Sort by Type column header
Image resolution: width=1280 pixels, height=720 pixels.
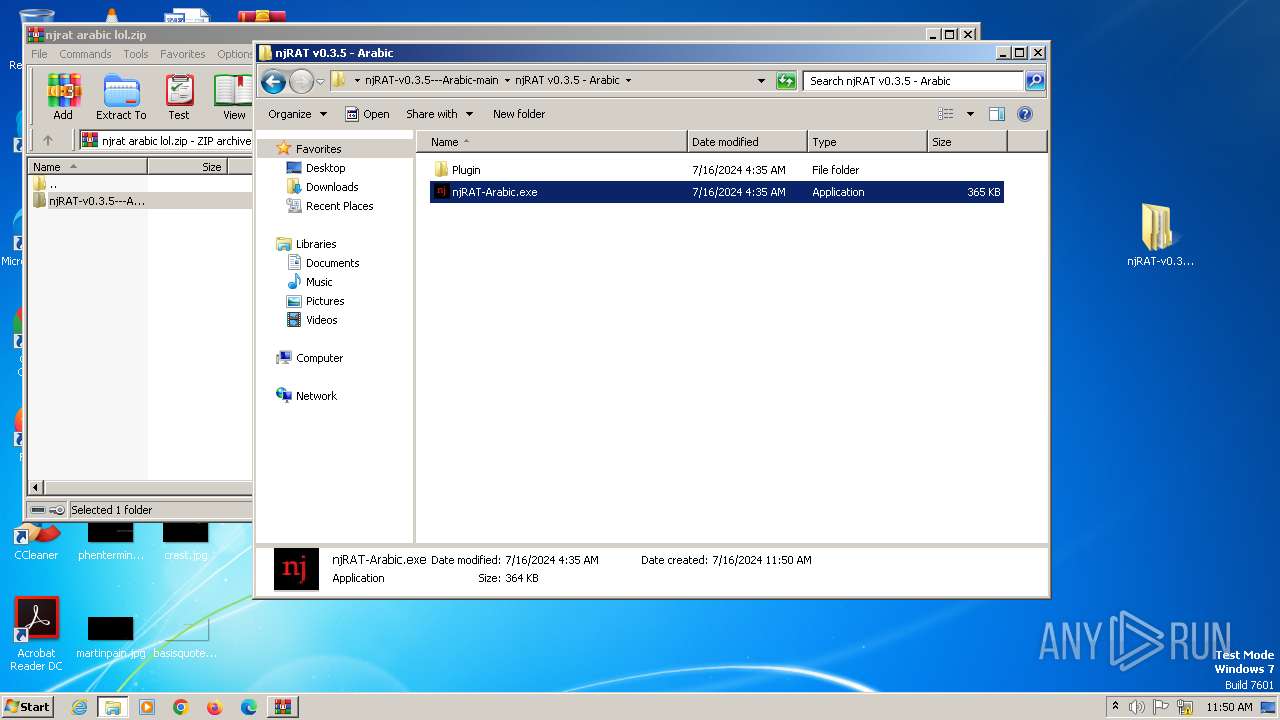(x=867, y=142)
